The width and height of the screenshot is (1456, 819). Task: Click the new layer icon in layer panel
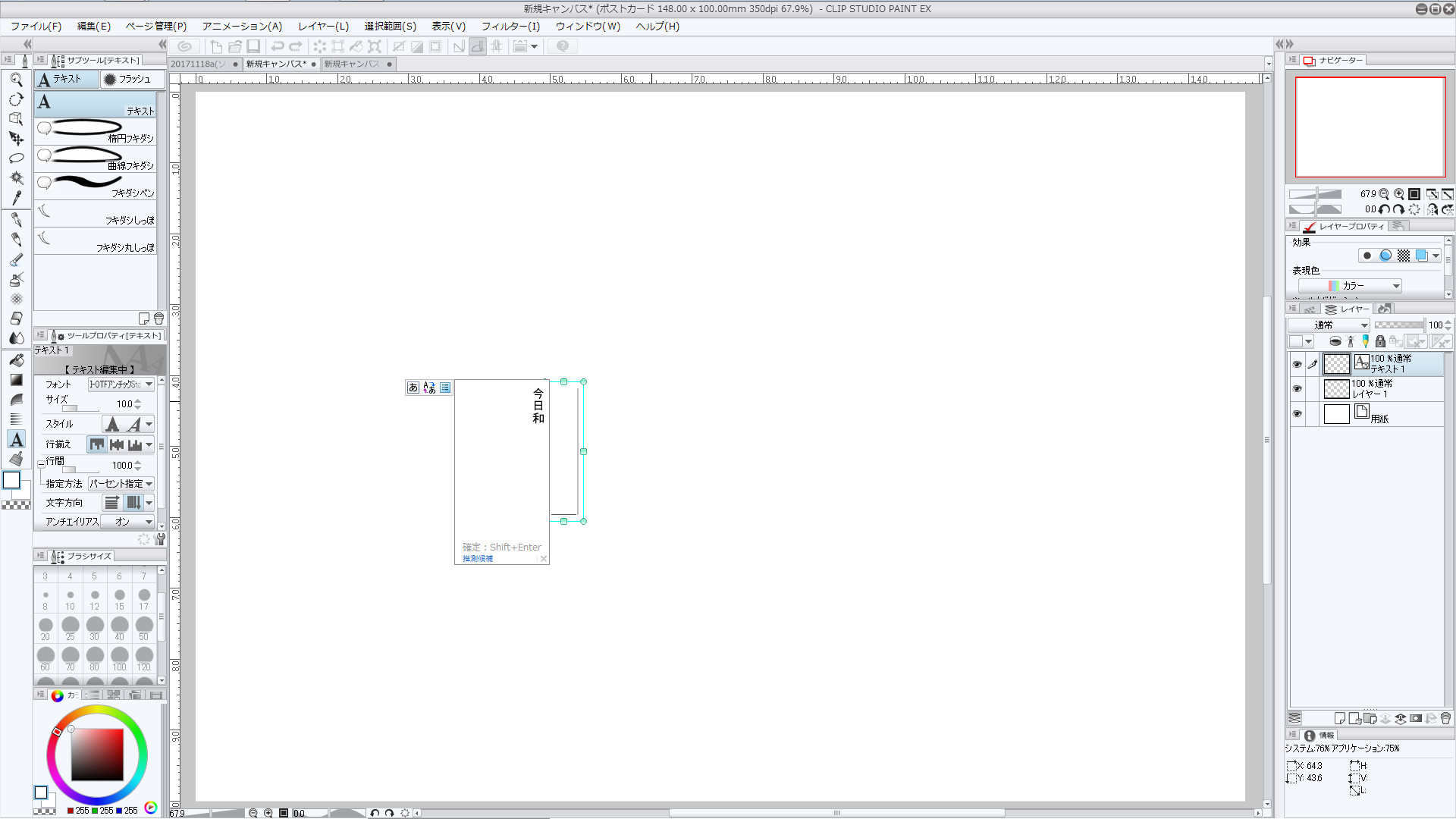[1339, 718]
